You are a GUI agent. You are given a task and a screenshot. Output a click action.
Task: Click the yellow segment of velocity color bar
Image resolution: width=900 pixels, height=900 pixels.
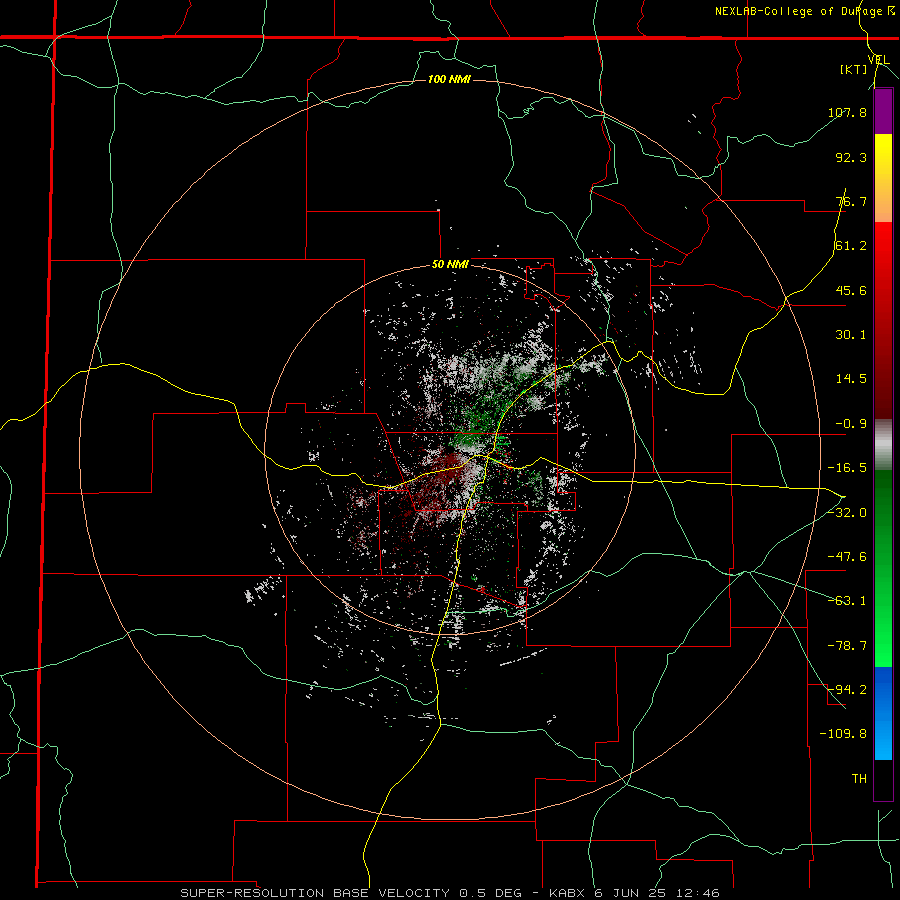point(883,178)
